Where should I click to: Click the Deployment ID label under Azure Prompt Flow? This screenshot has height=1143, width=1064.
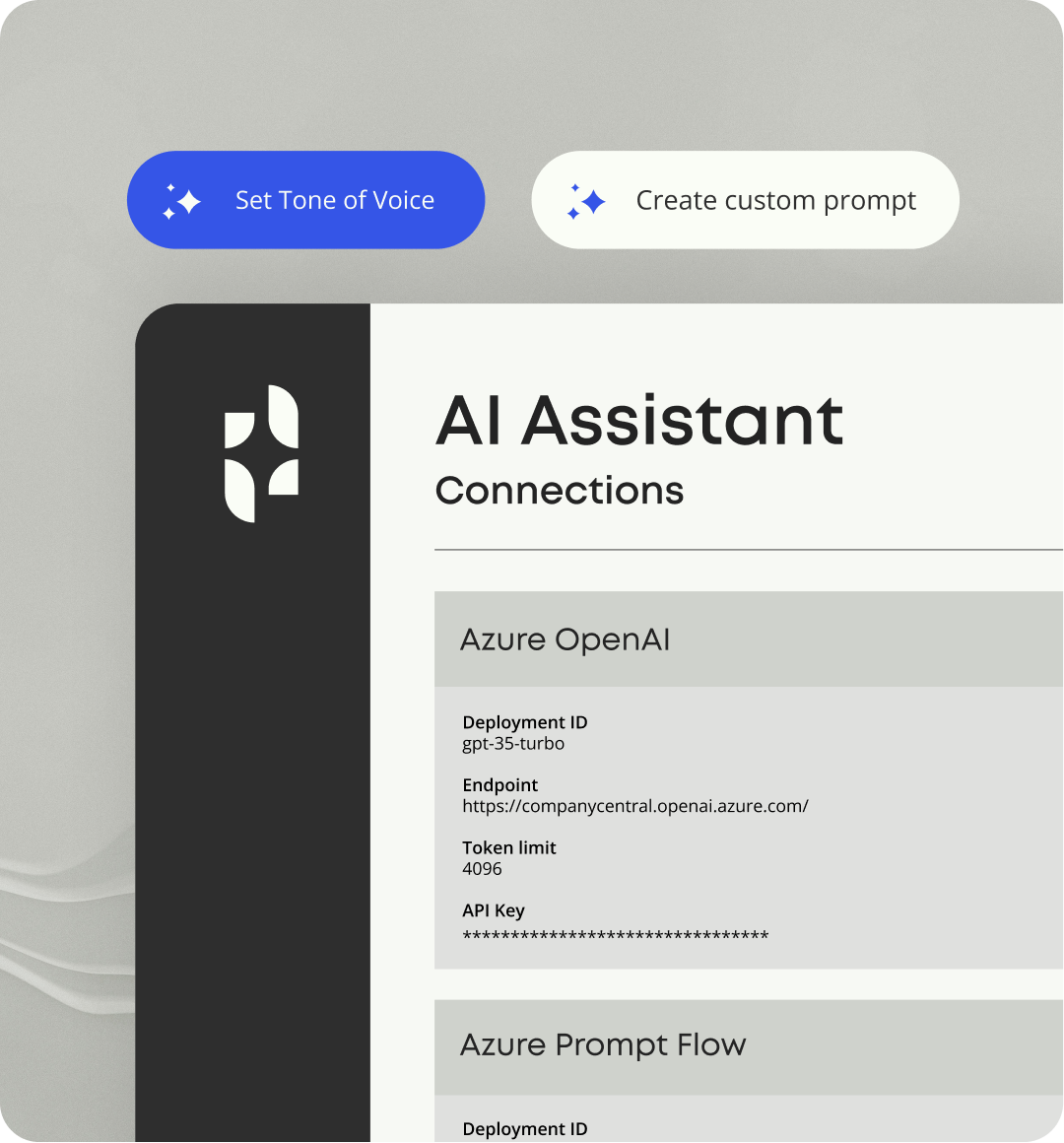tap(525, 1128)
